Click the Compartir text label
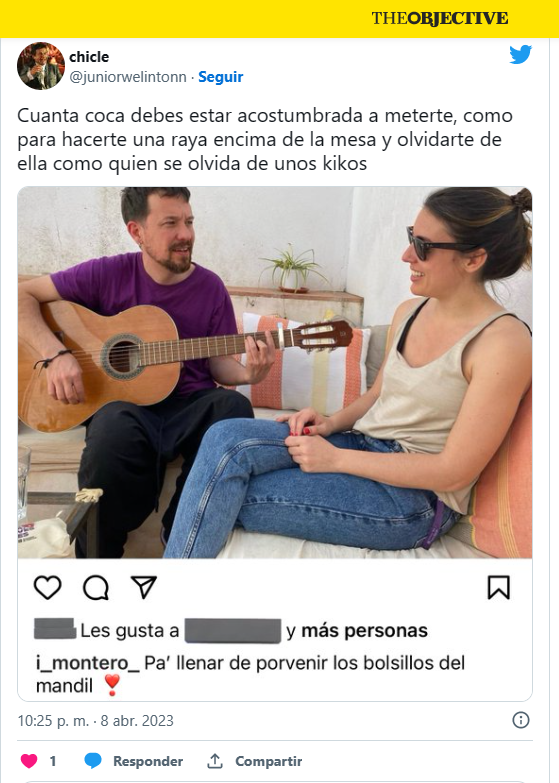The width and height of the screenshot is (559, 783). pos(268,761)
